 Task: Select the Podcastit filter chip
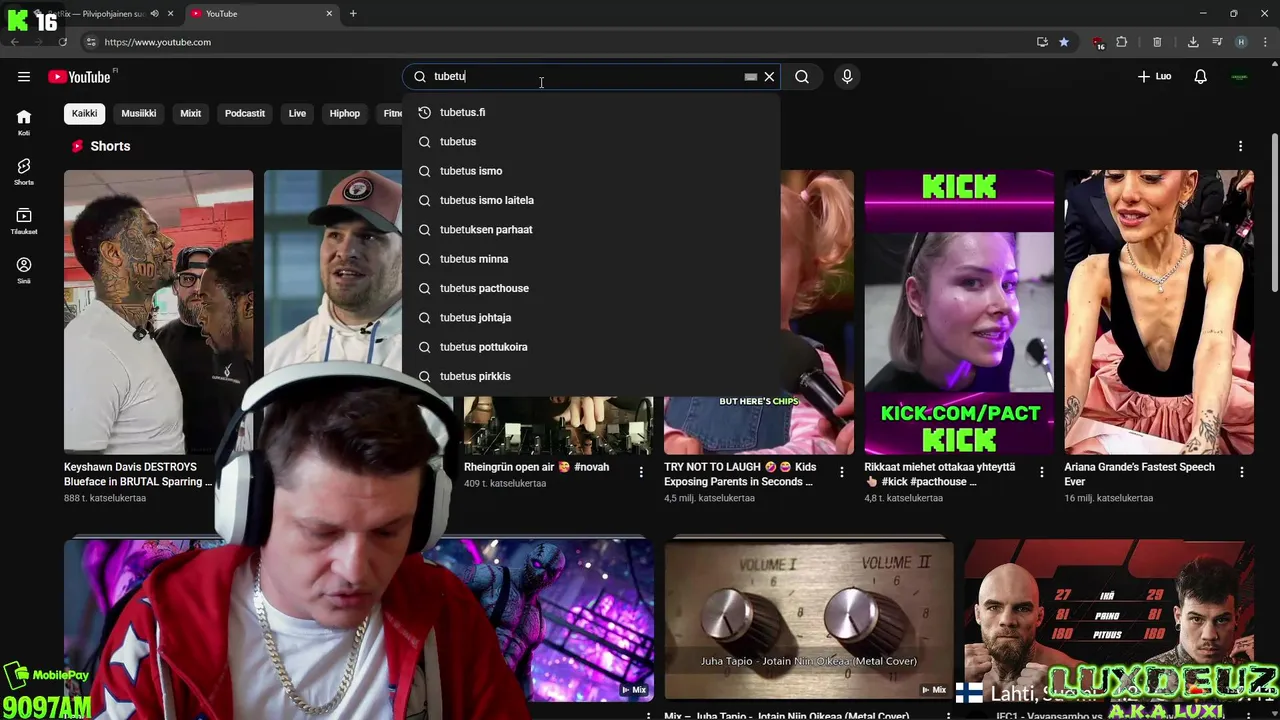pos(245,113)
